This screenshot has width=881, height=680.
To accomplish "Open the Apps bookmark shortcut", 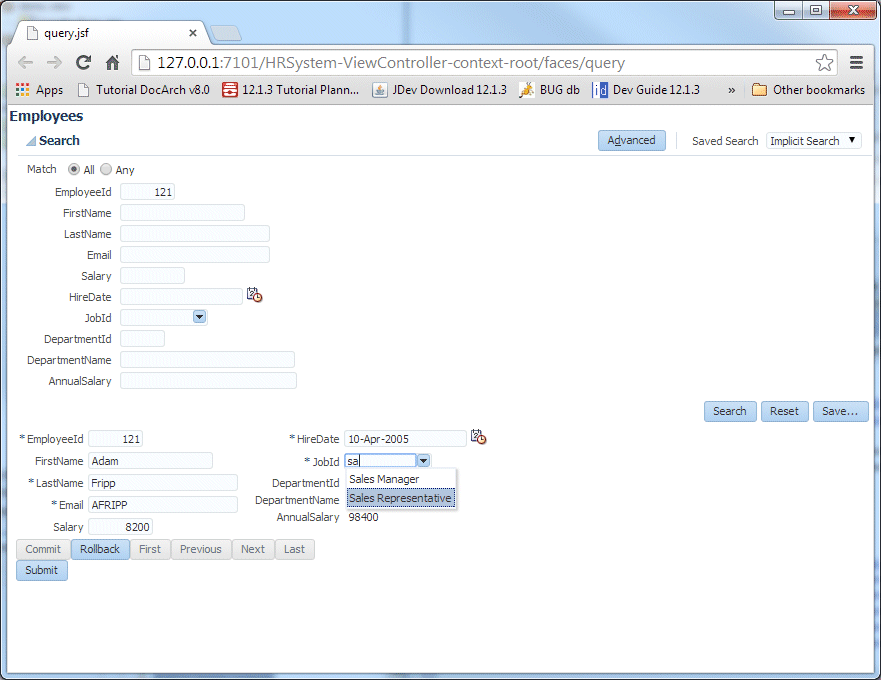I will 39,90.
